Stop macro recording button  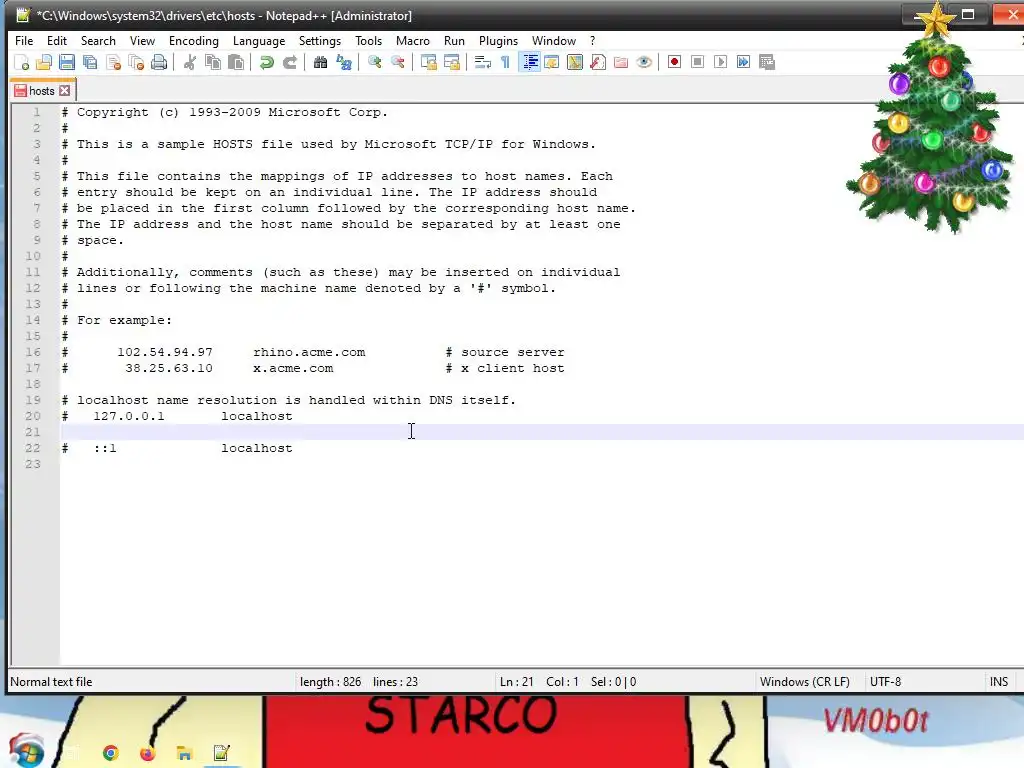(x=697, y=62)
